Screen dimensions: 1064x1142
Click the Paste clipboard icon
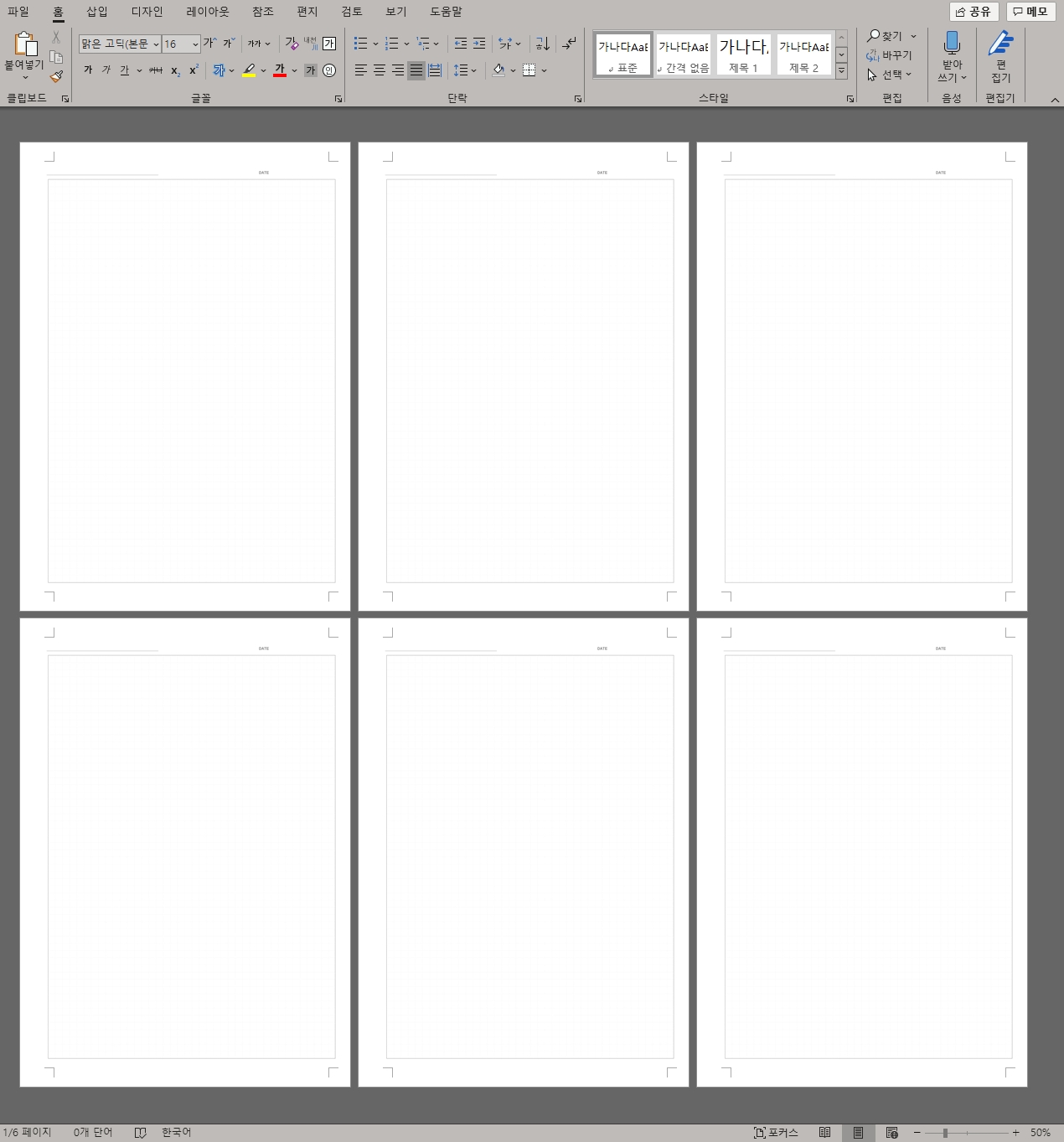click(26, 44)
